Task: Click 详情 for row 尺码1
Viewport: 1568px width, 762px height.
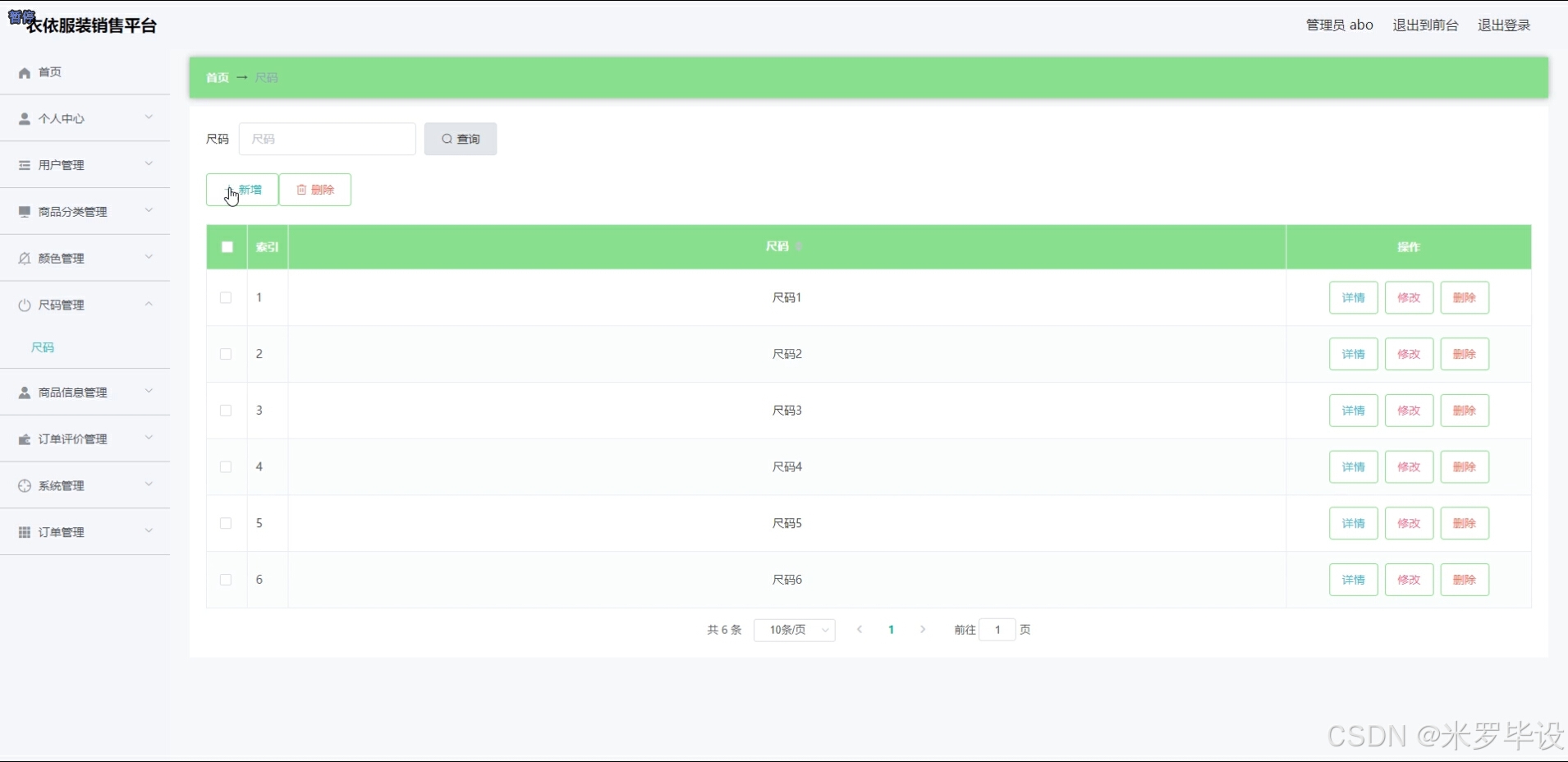Action: [1354, 297]
